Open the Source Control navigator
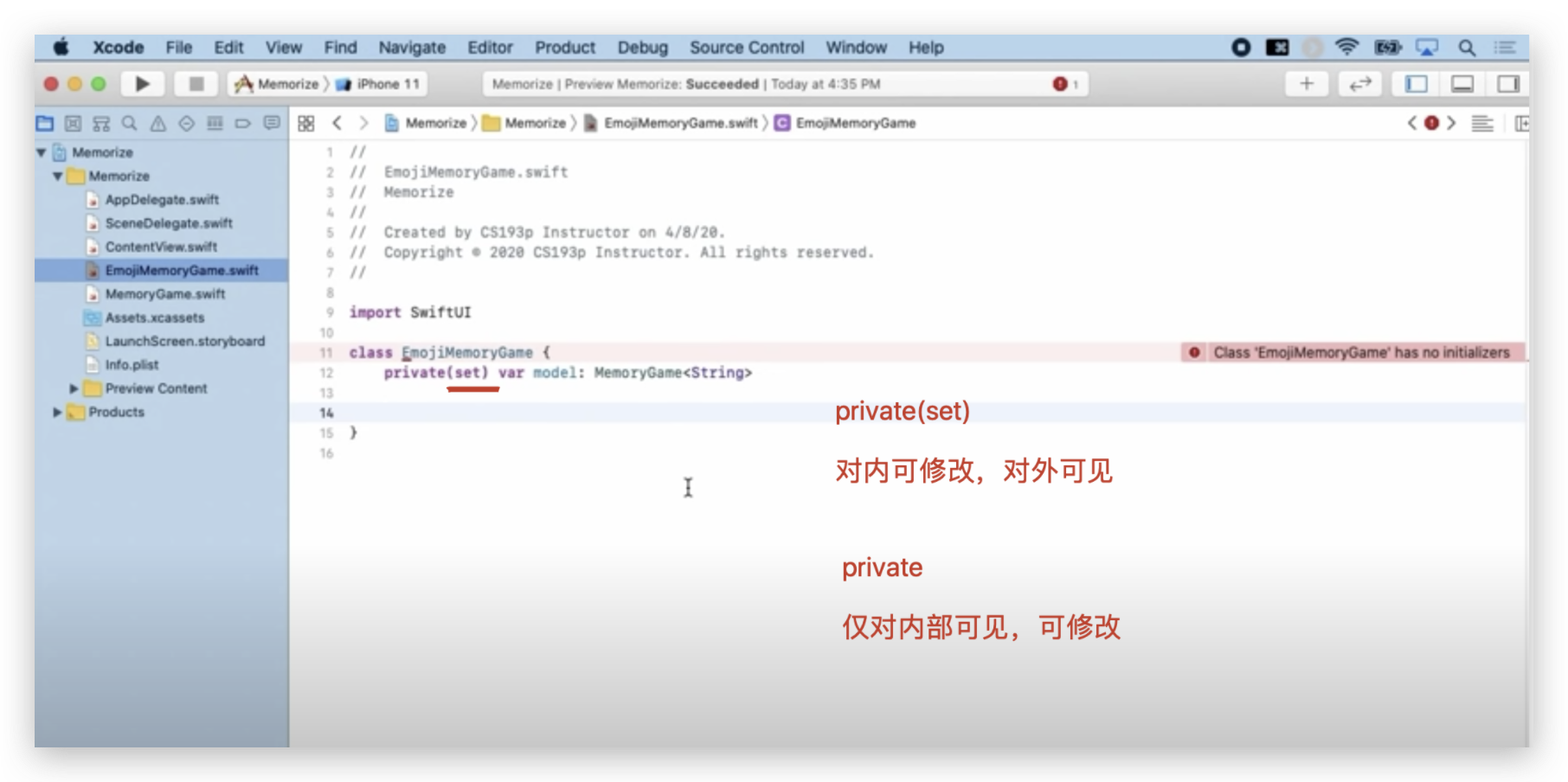The height and width of the screenshot is (782, 1568). pyautogui.click(x=74, y=124)
